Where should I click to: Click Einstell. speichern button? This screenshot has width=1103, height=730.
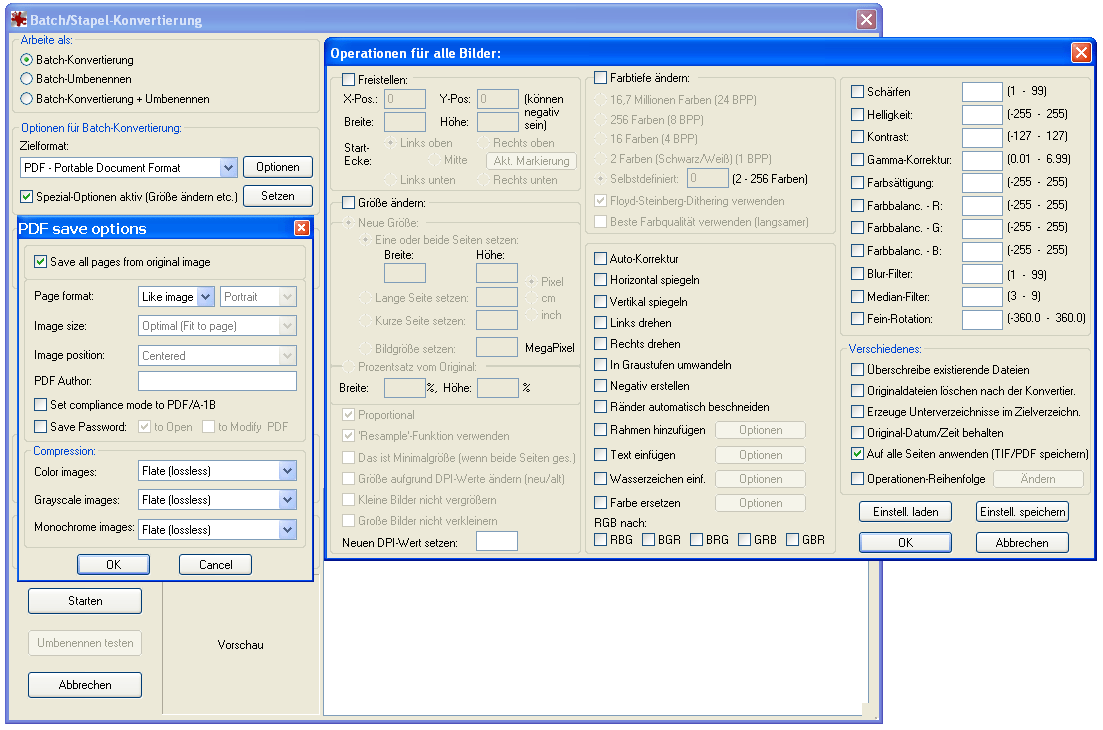[1022, 512]
